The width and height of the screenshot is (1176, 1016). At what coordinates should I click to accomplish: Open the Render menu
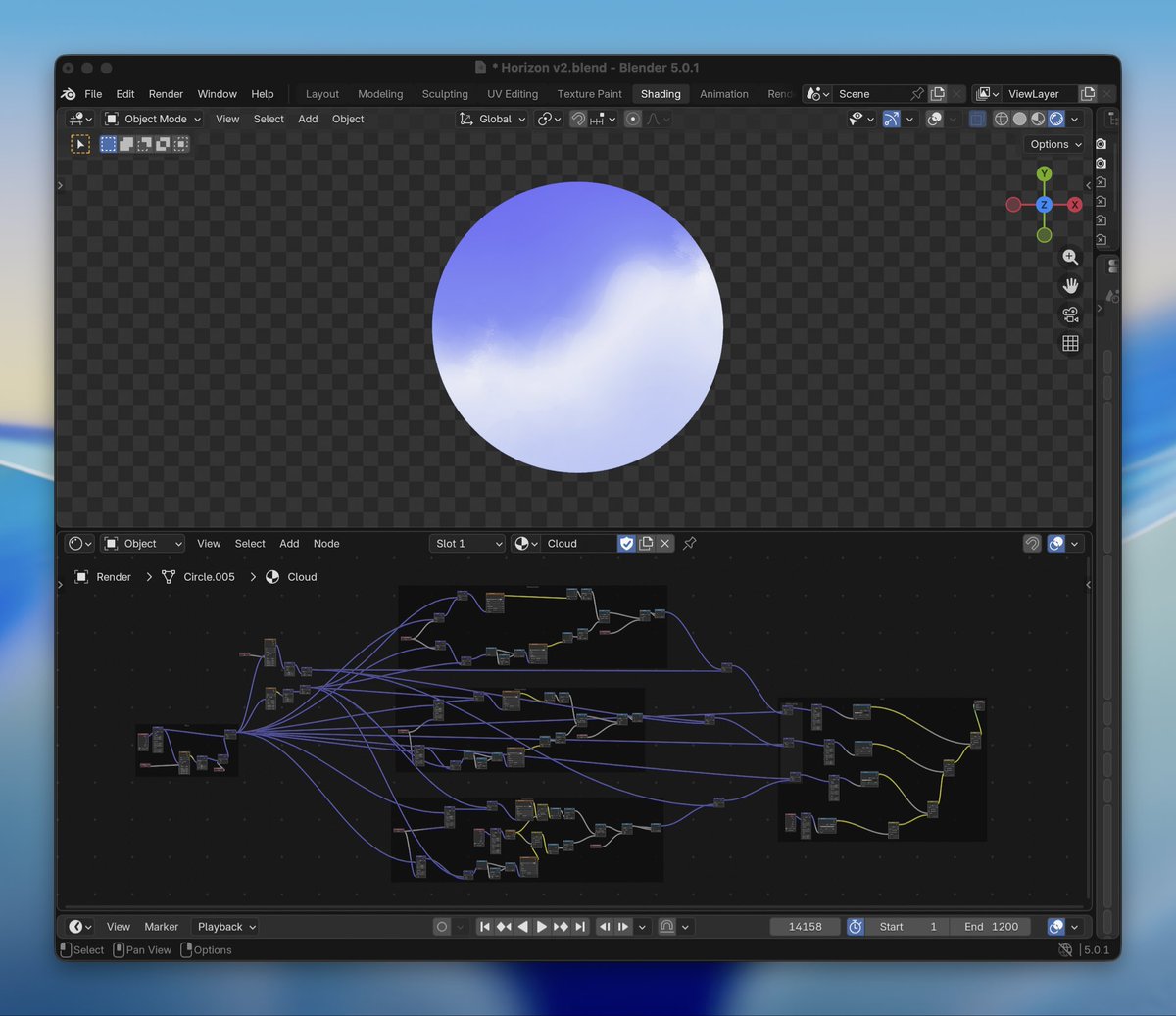pos(166,94)
